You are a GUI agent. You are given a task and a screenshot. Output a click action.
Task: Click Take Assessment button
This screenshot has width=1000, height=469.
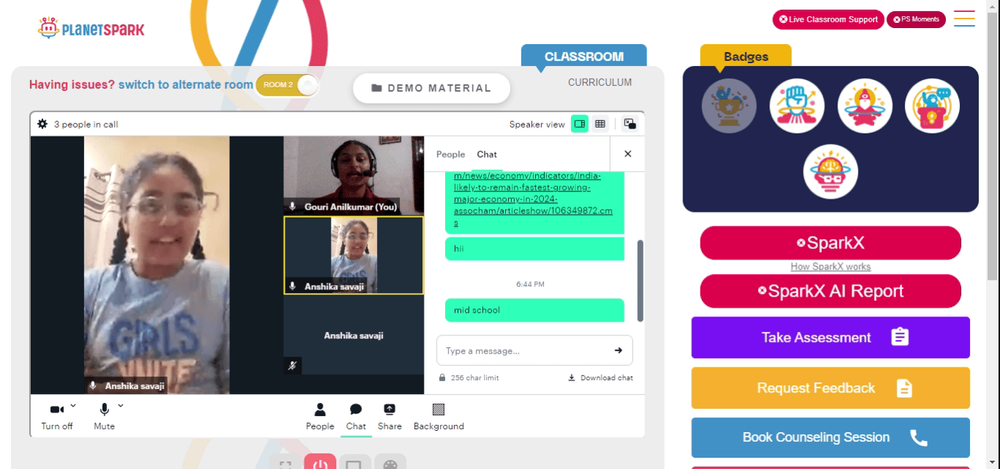point(830,338)
